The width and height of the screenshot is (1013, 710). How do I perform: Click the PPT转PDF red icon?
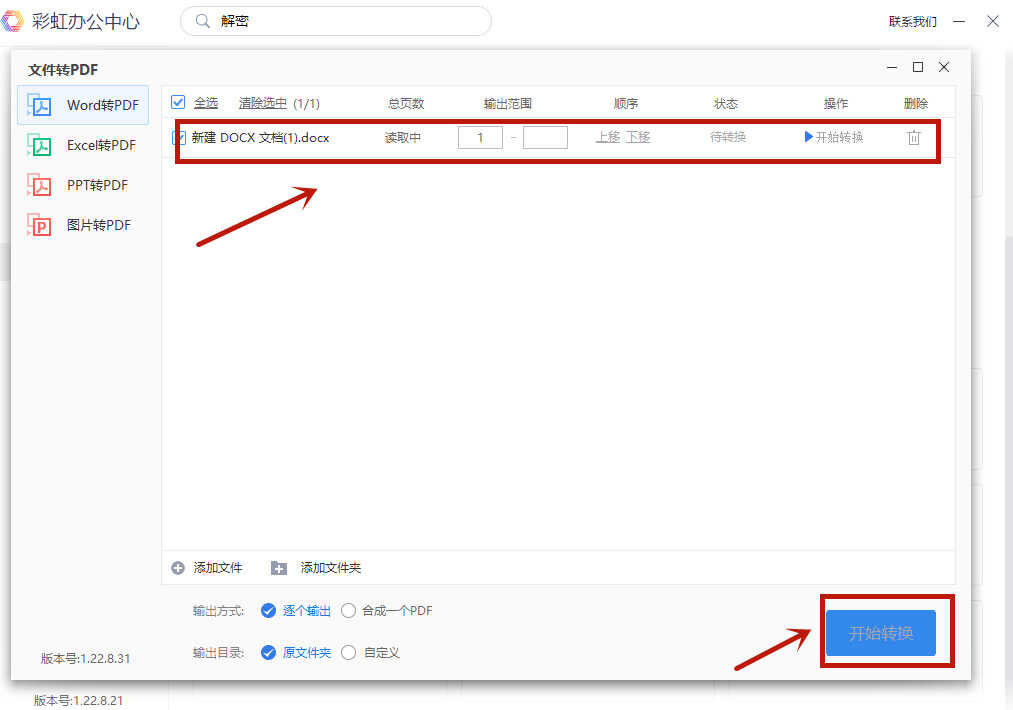[39, 185]
